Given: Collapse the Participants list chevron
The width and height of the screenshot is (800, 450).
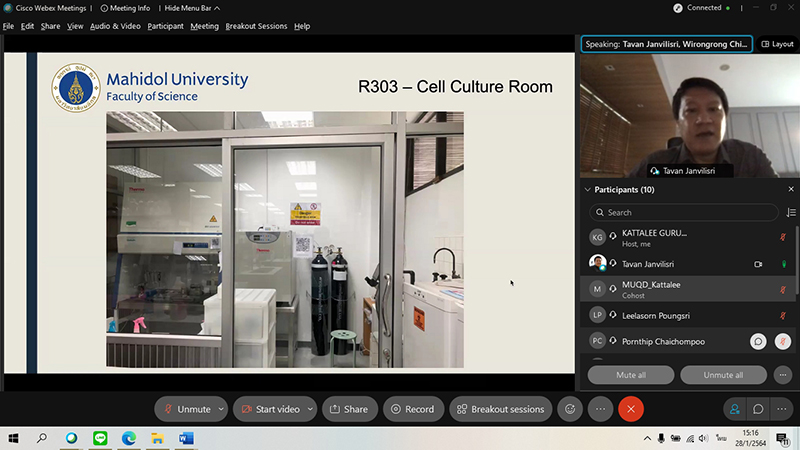Looking at the screenshot, I should point(587,189).
